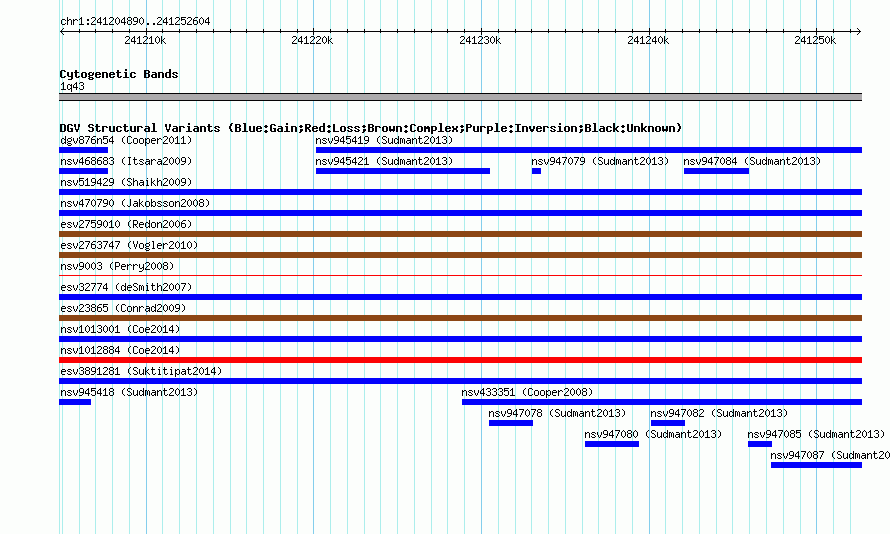Click the nsv470790 (Jakobsson2008) label
The image size is (890, 534).
click(x=135, y=203)
